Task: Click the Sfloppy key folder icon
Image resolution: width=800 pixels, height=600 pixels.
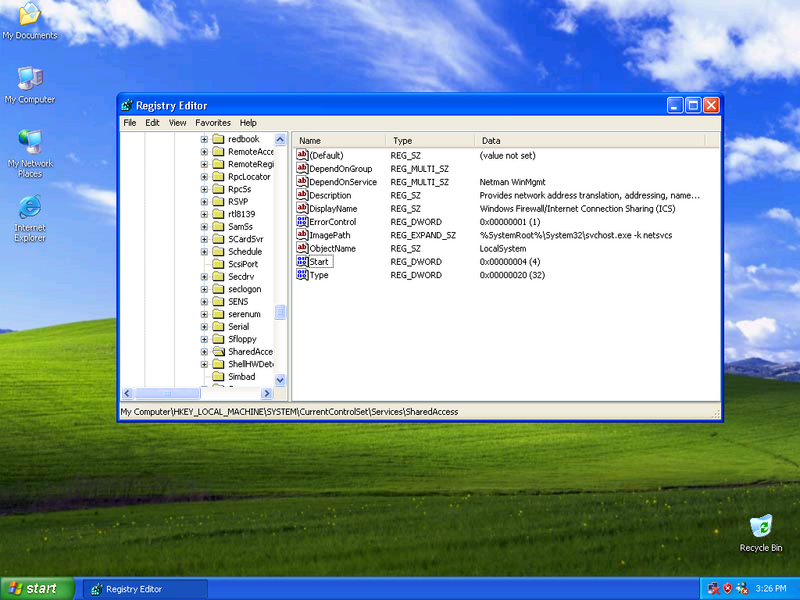Action: [218, 339]
